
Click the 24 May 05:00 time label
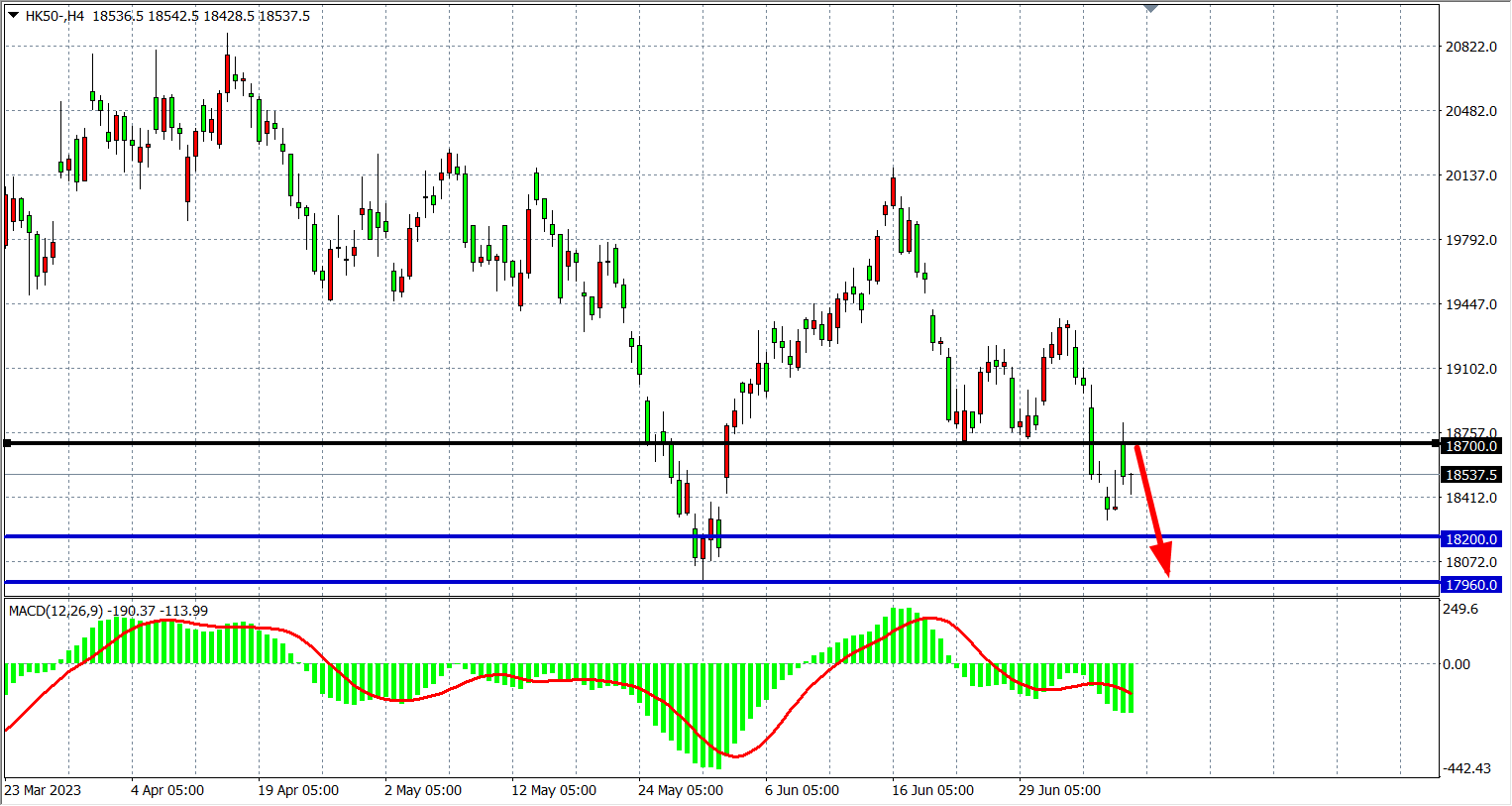point(680,790)
